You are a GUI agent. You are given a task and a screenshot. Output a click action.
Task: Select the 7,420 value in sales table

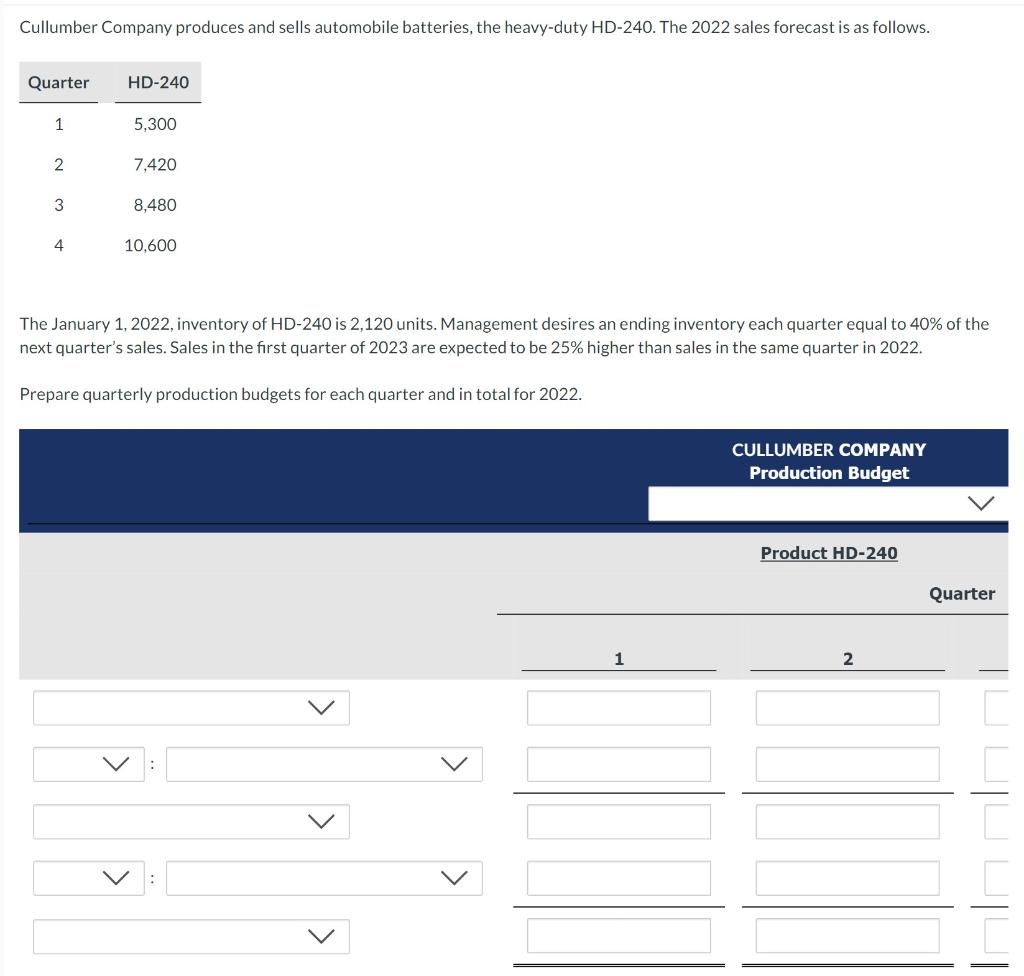coord(155,165)
